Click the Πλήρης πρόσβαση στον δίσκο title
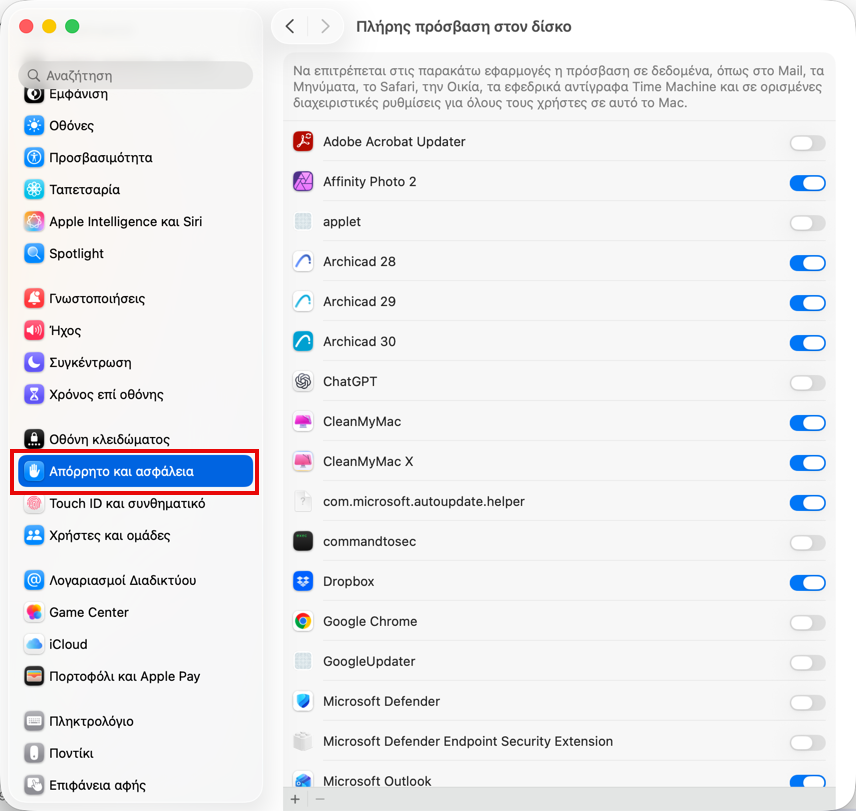This screenshot has width=856, height=811. 463,27
